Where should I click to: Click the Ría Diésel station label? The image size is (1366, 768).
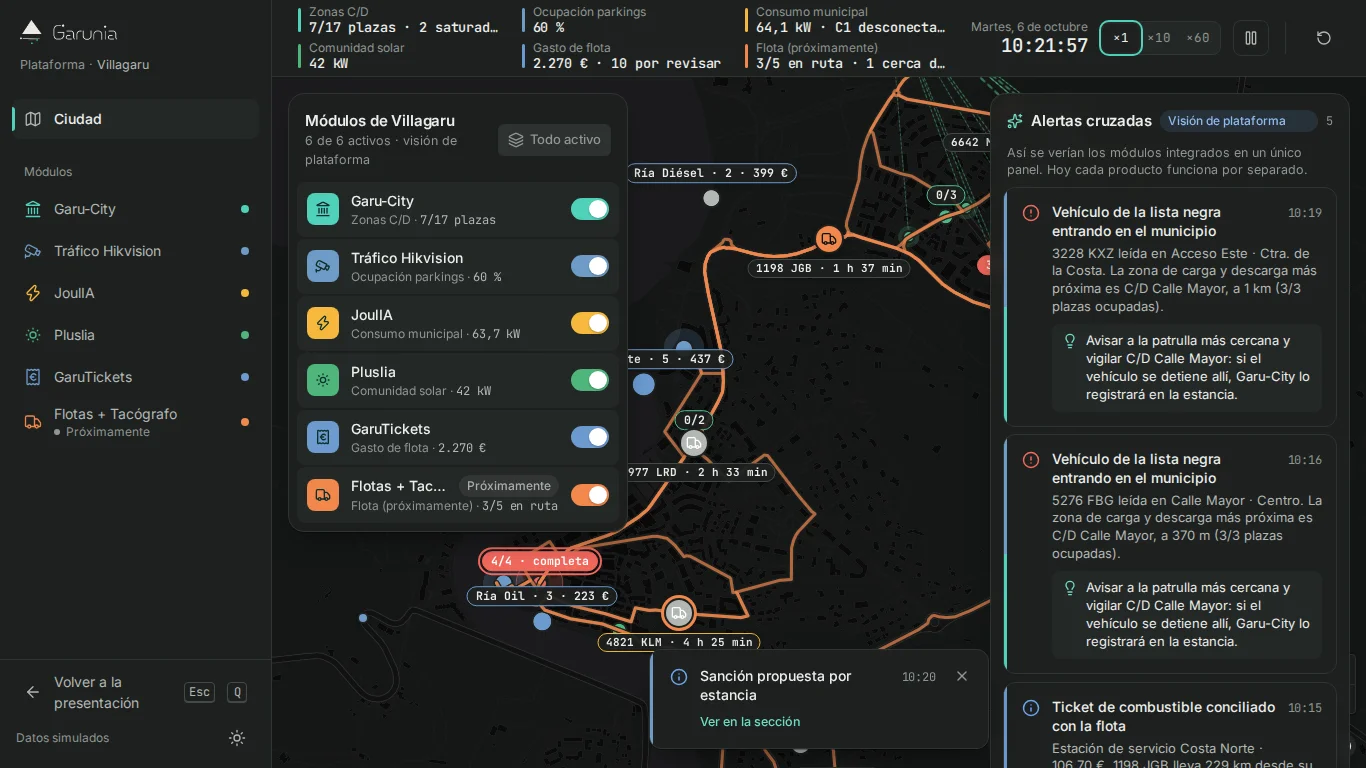pyautogui.click(x=712, y=173)
